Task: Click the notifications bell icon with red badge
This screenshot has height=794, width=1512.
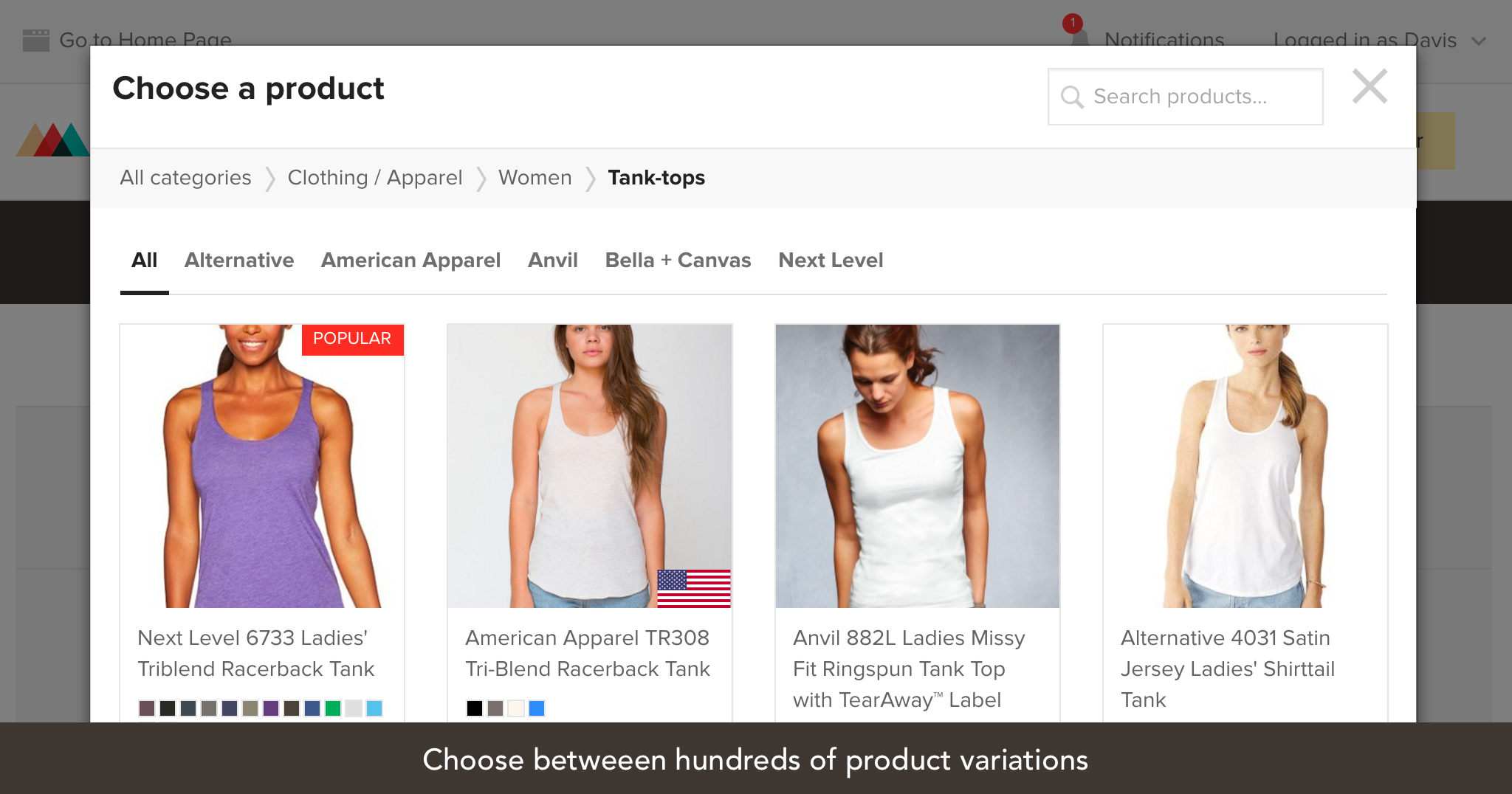Action: pyautogui.click(x=1076, y=31)
